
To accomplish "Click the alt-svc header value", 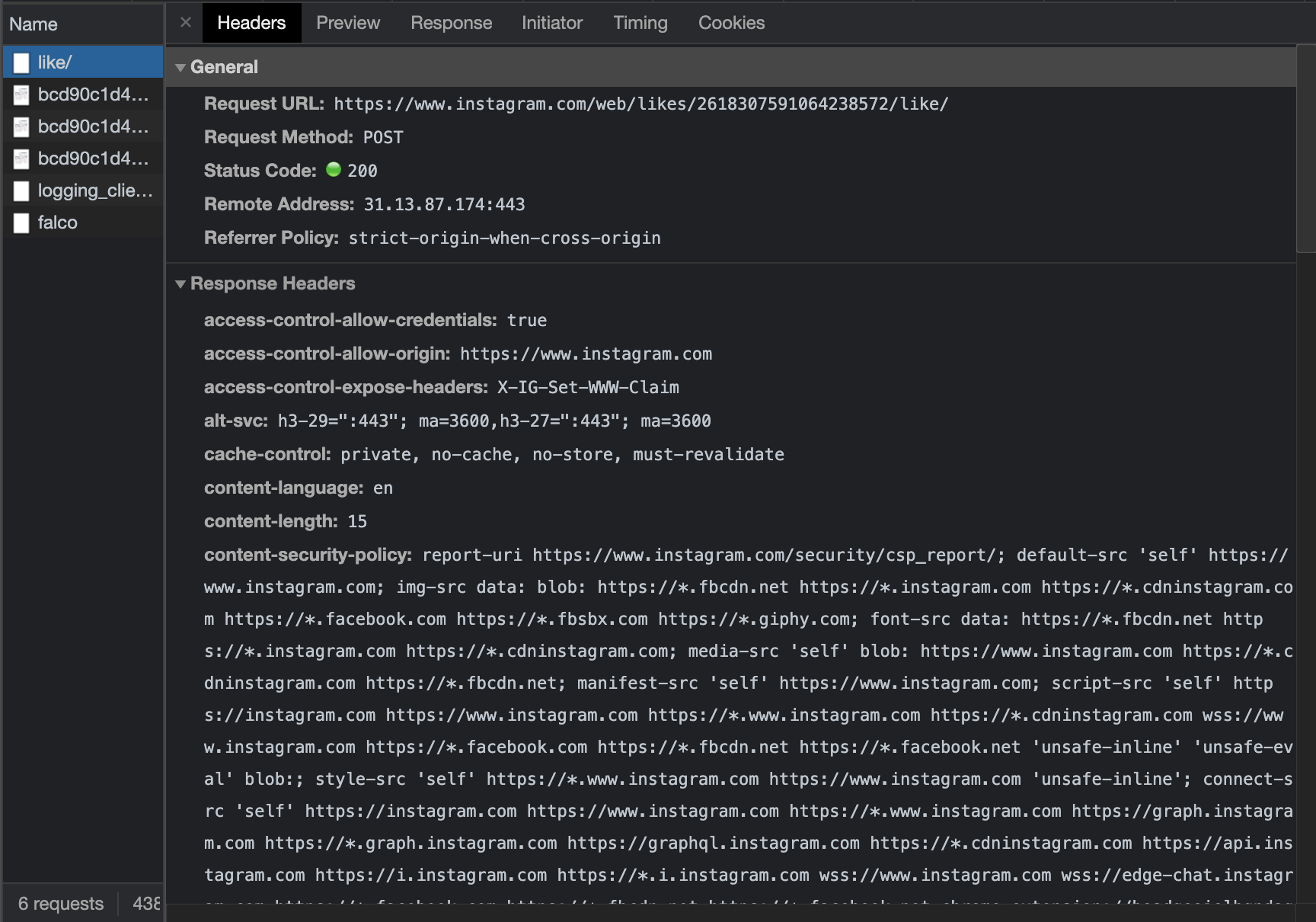I will pos(494,421).
